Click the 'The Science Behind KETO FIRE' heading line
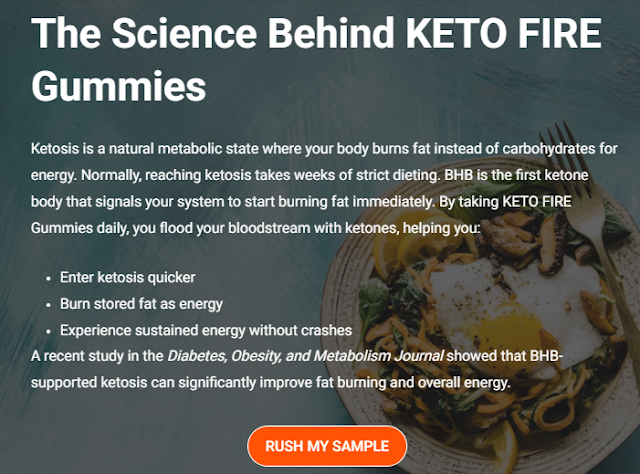The height and width of the screenshot is (474, 640). 316,33
